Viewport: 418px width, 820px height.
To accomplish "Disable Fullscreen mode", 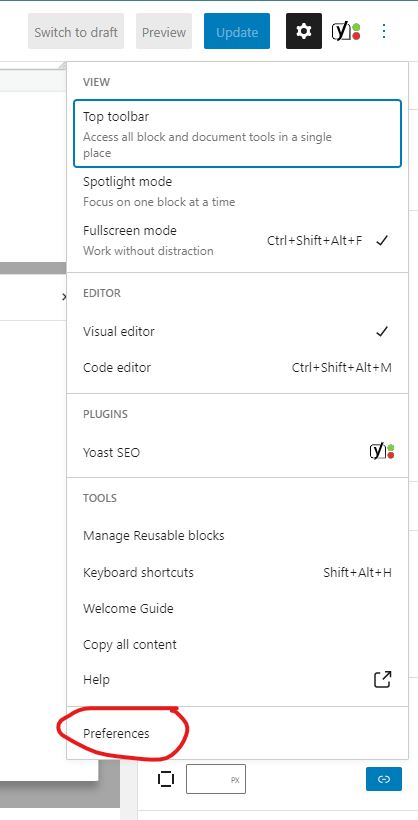I will (238, 241).
